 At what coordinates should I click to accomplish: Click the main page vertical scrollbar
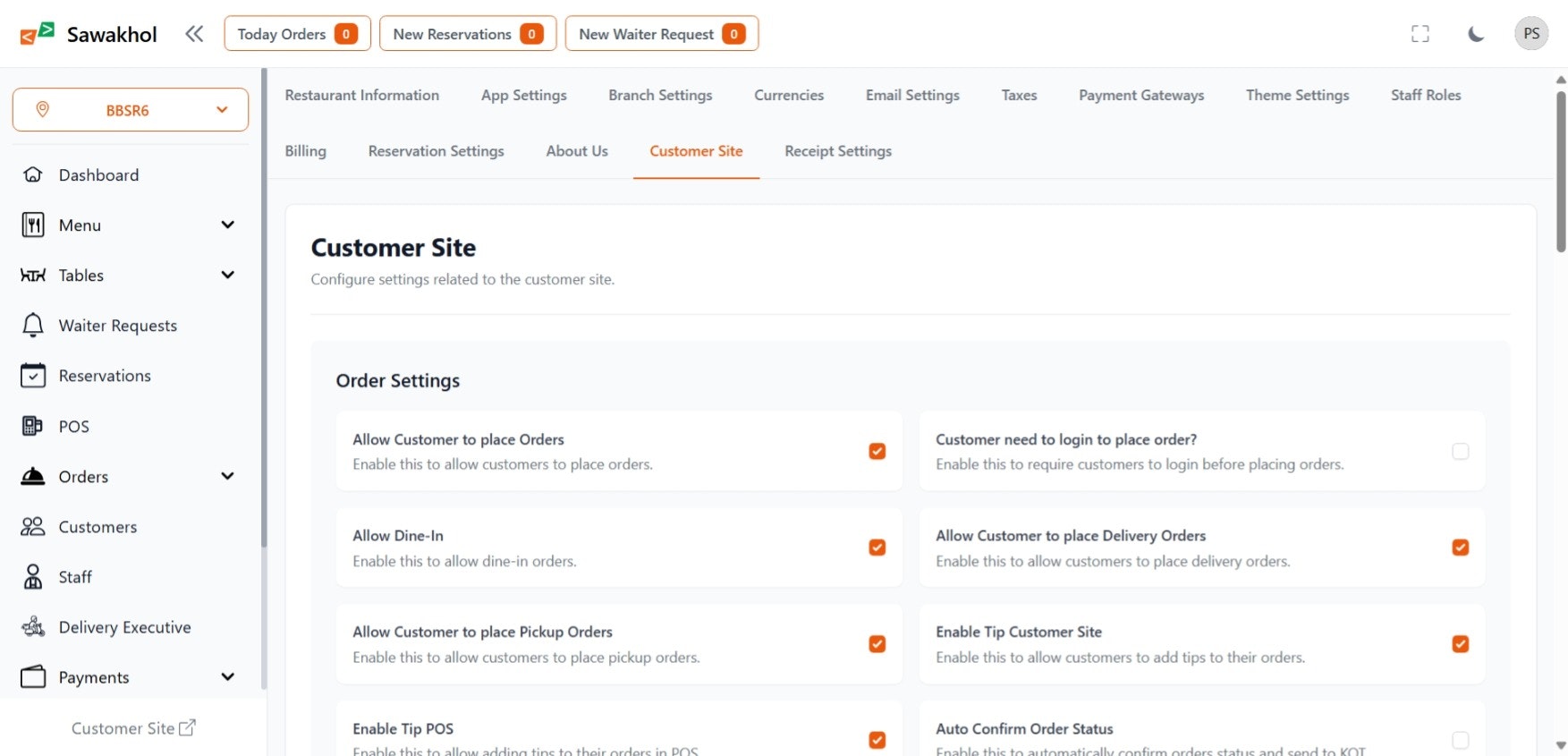coord(1561,170)
